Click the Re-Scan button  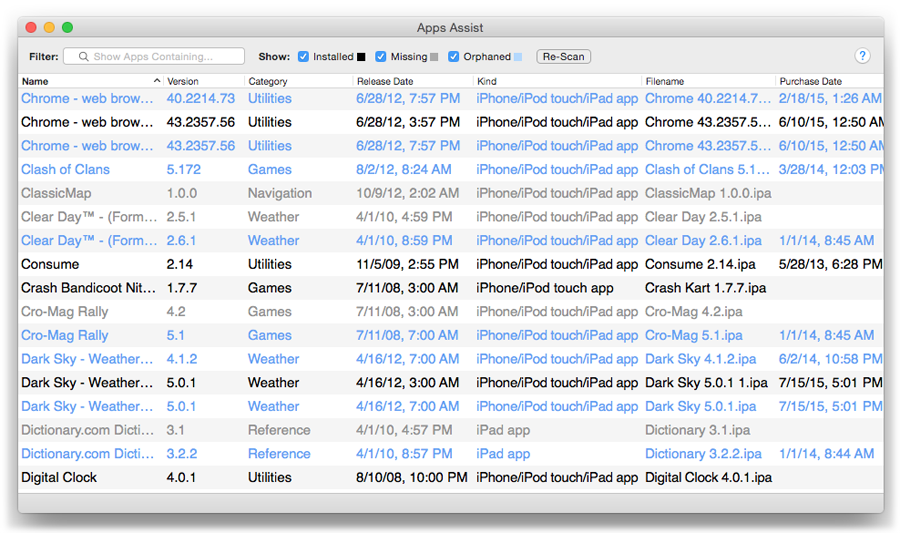tap(563, 56)
